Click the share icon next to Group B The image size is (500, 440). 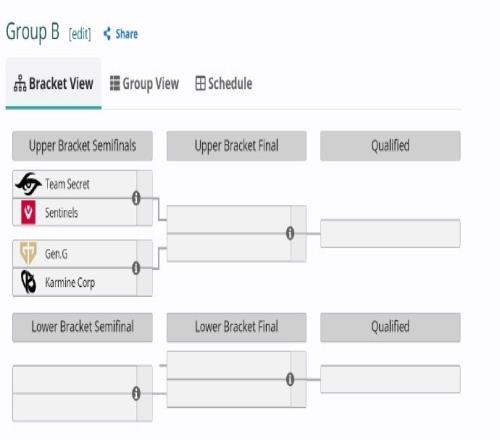point(107,34)
